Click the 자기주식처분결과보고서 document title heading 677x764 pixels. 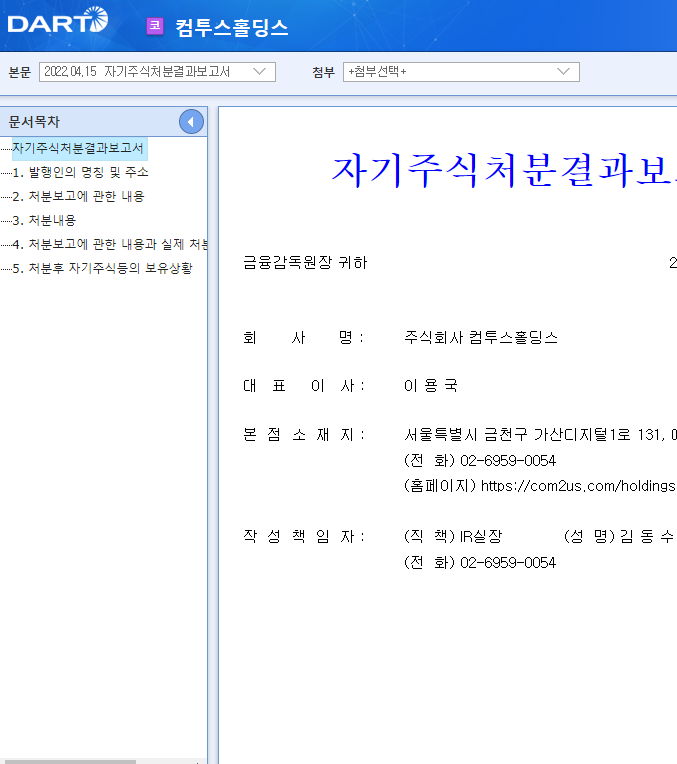point(504,171)
